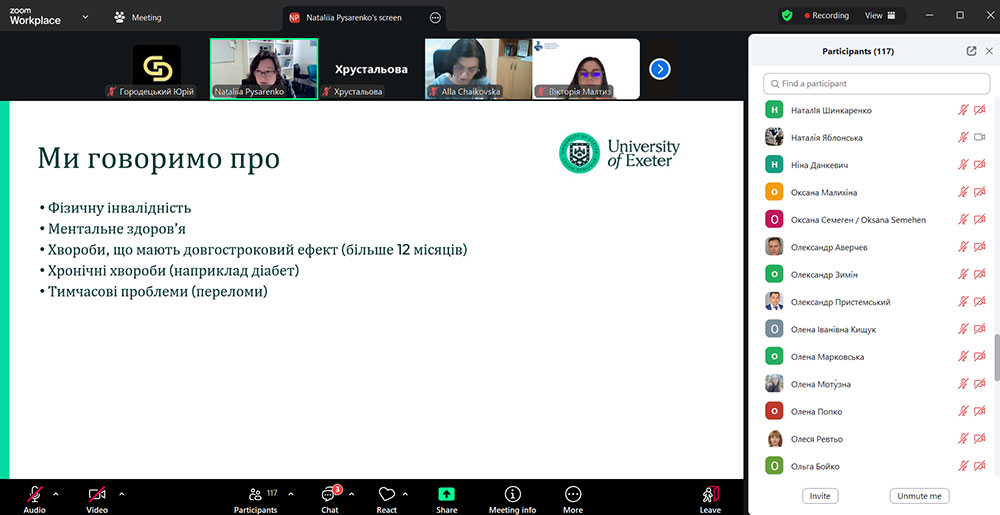1000x515 pixels.
Task: Open the More options menu
Action: [x=573, y=496]
